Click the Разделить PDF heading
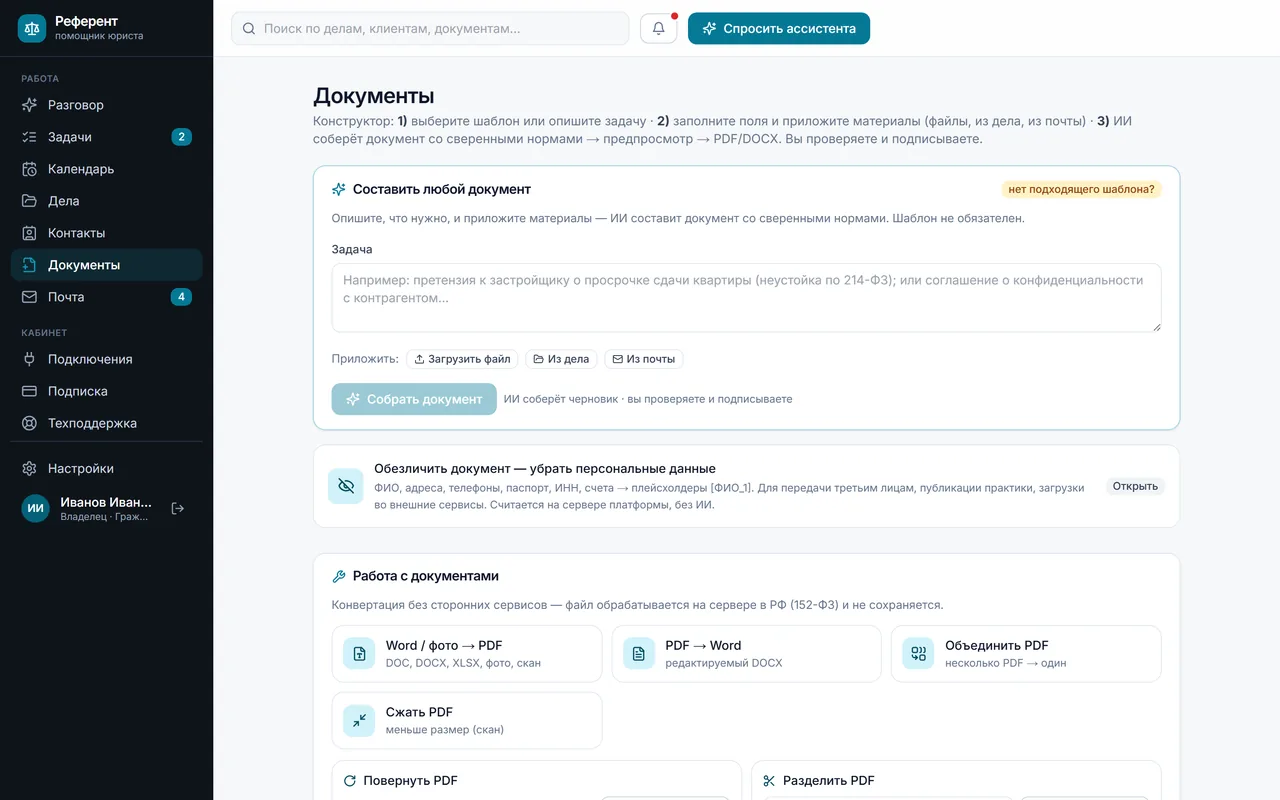This screenshot has width=1280, height=800. [829, 781]
